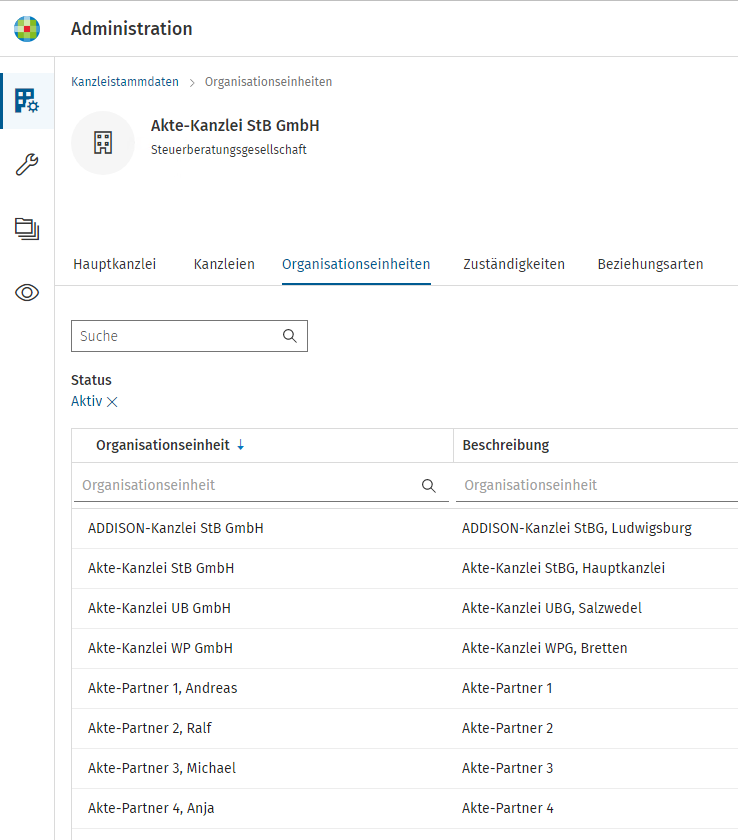This screenshot has width=738, height=840.
Task: Focus the Beschreibung column filter field
Action: coord(597,485)
